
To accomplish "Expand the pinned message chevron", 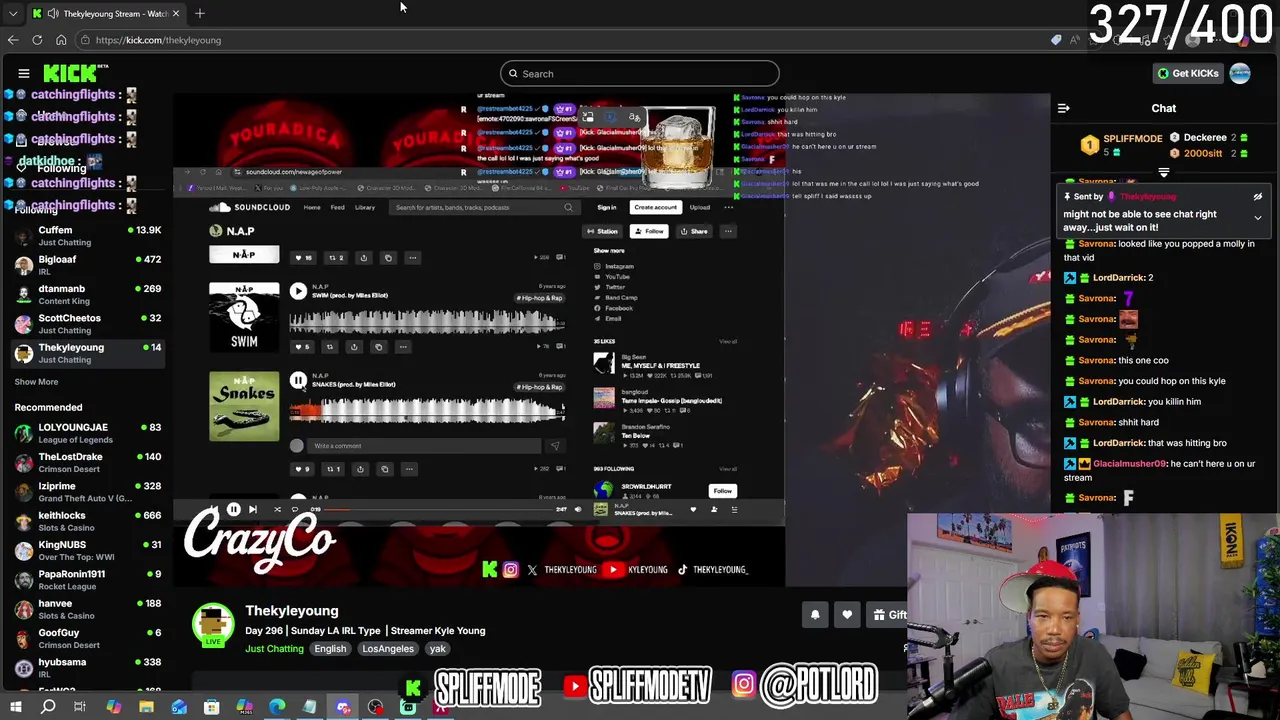I will pos(1258,217).
